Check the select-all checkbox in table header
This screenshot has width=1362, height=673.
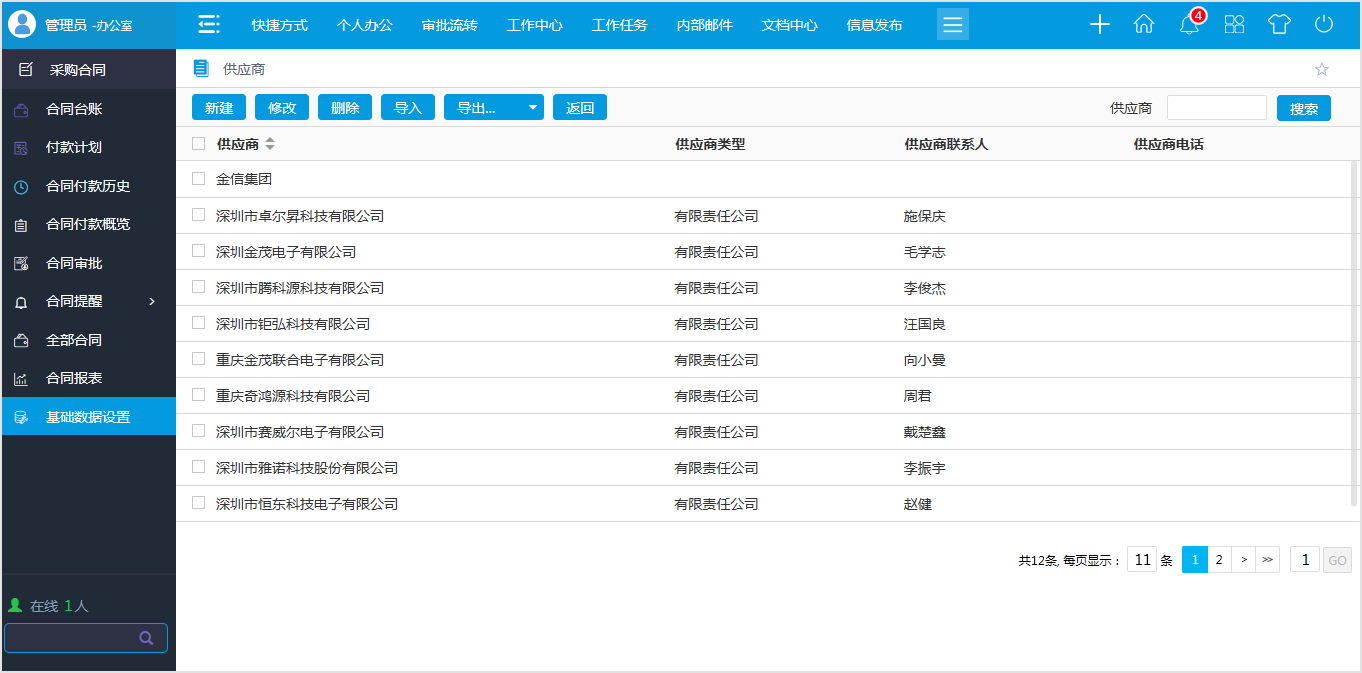pyautogui.click(x=197, y=143)
